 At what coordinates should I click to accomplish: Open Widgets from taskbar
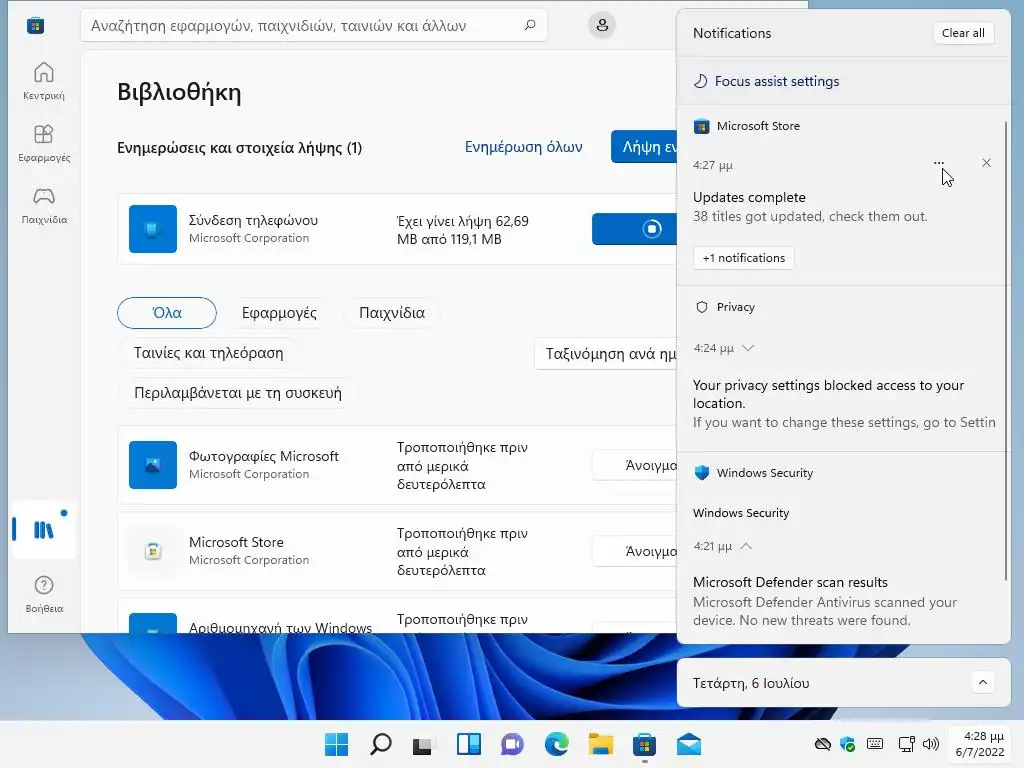469,744
